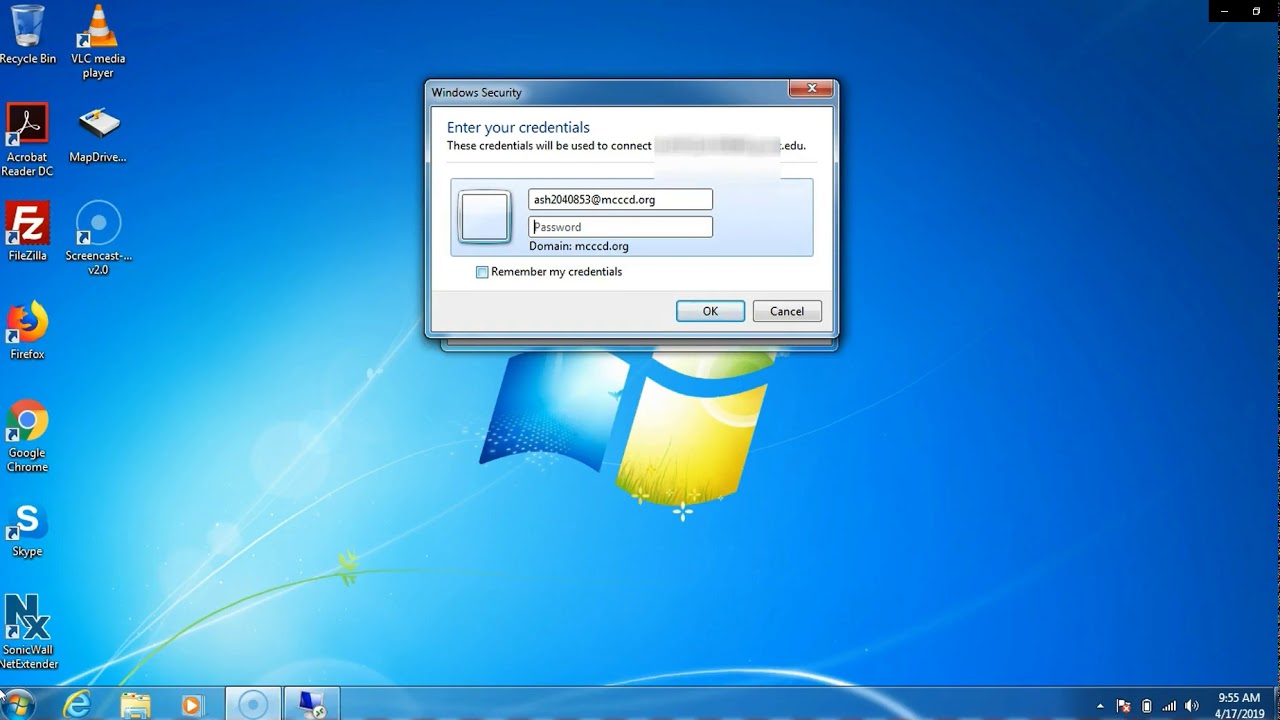Viewport: 1280px width, 720px height.
Task: Open the taskbar clock showing 9:55 AM
Action: 1239,705
